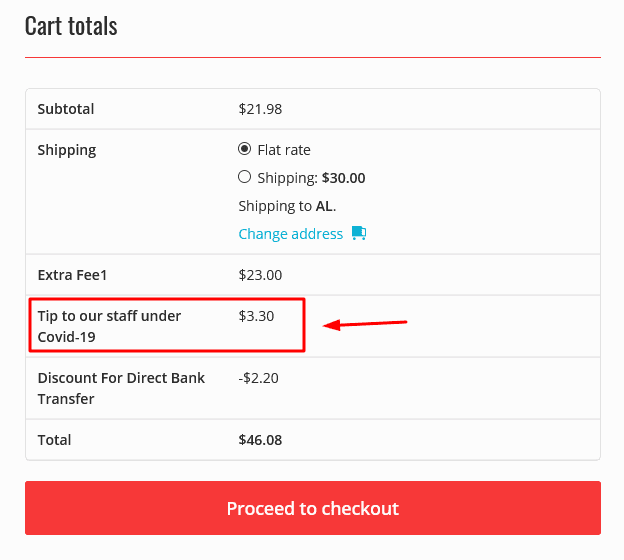
Task: Click the Discount For Direct Bank Transfer label
Action: [121, 388]
